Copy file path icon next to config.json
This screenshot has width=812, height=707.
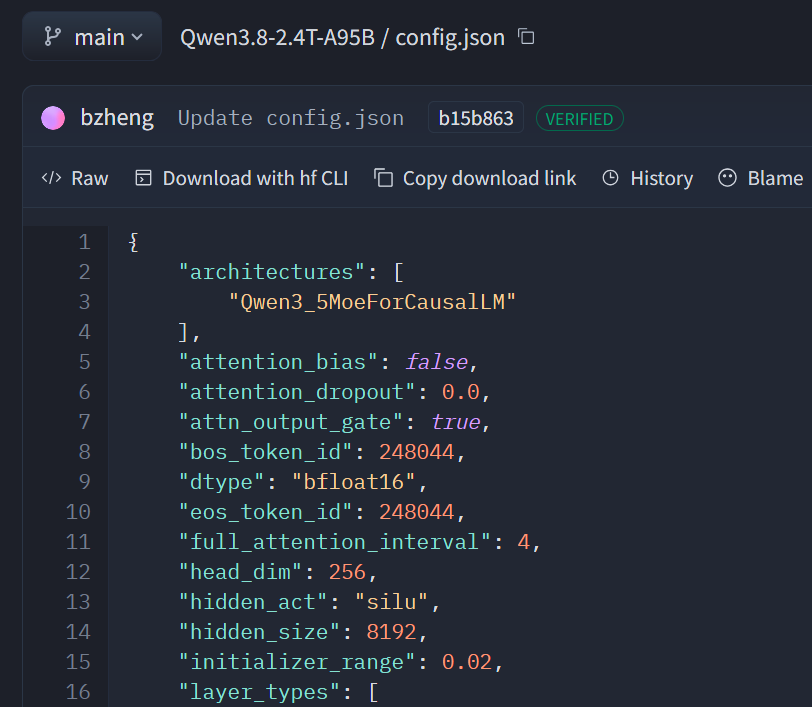pos(526,37)
